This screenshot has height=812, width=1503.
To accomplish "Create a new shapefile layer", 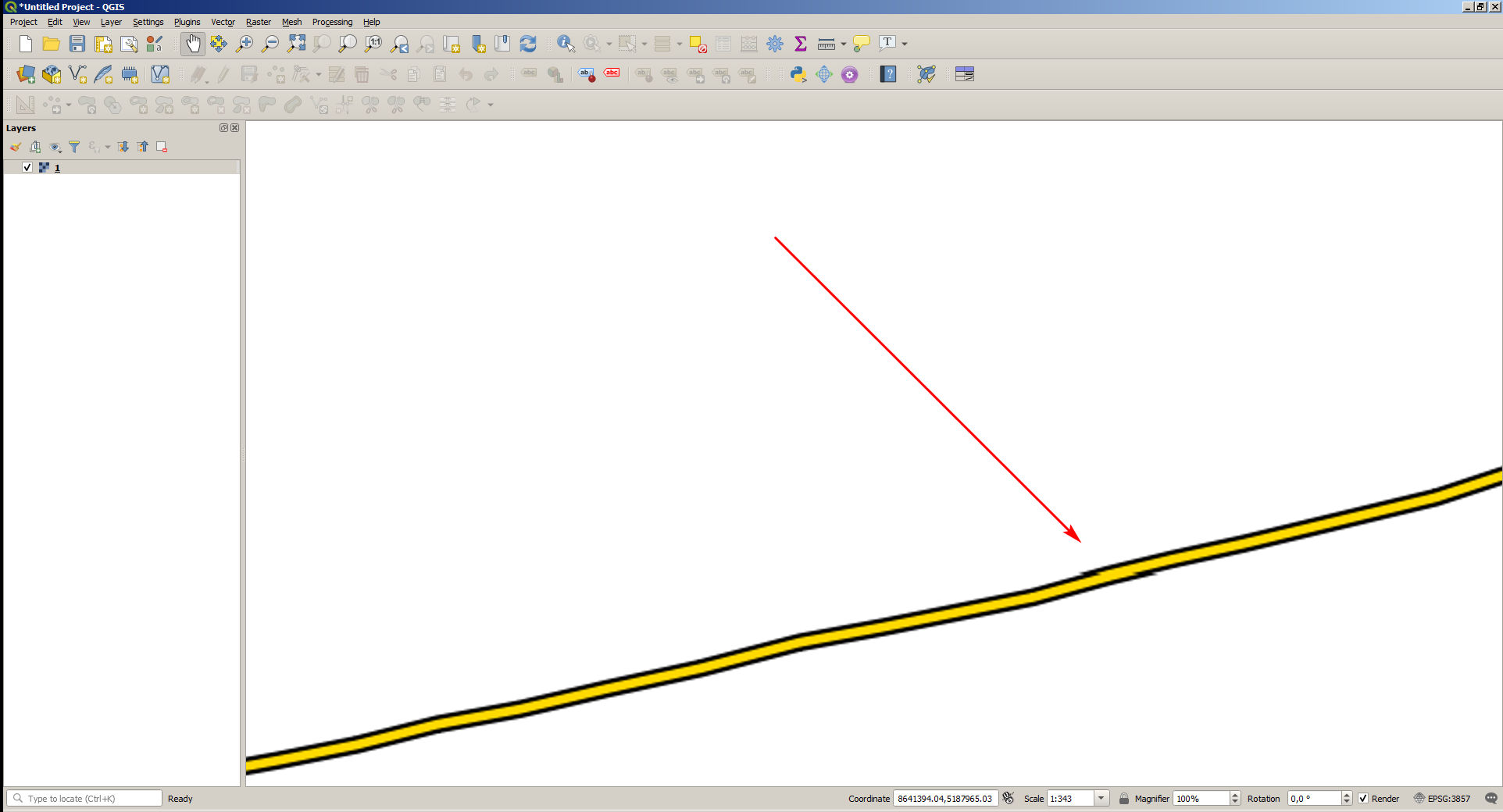I will (77, 74).
